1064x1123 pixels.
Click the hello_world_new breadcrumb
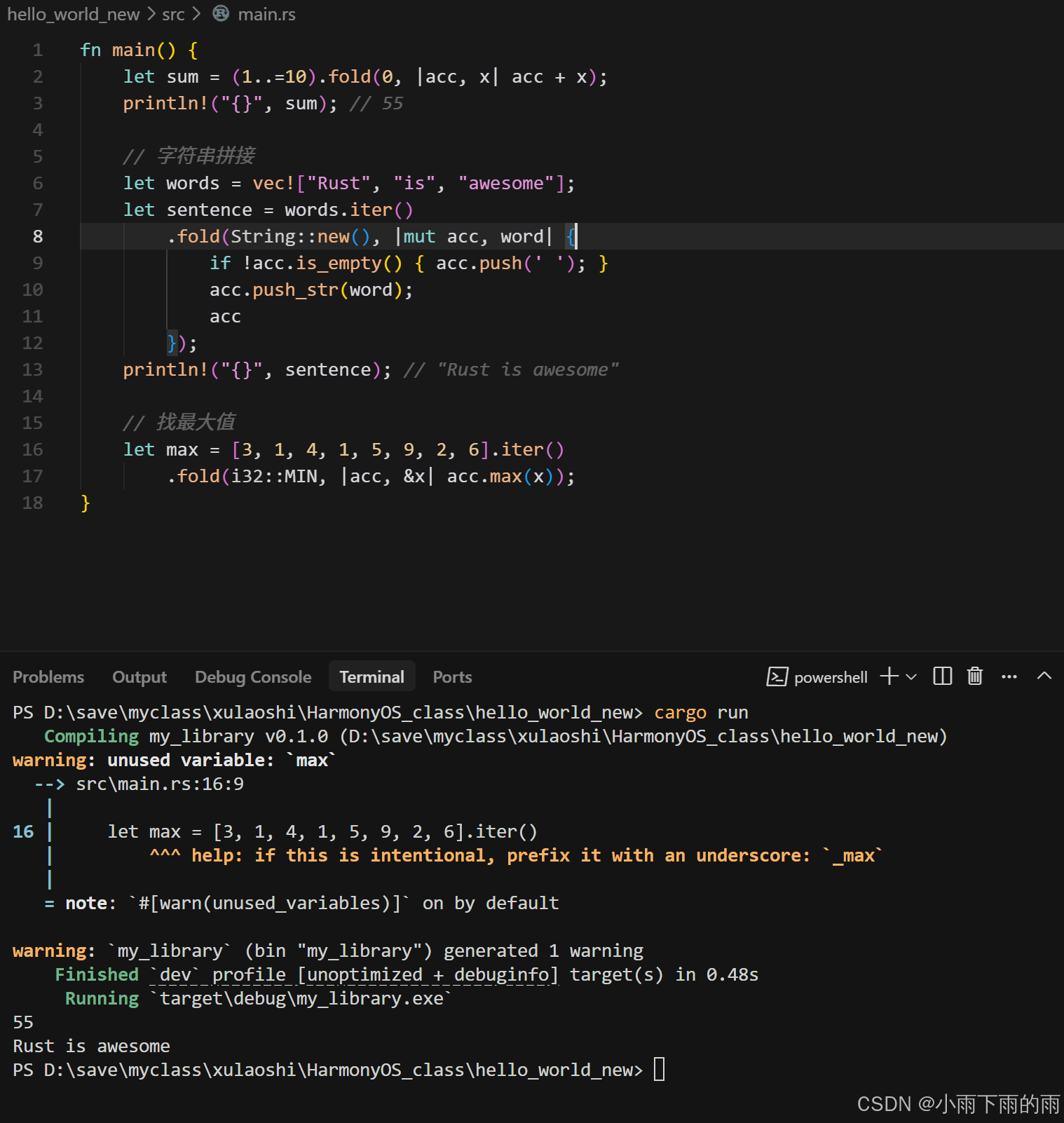coord(74,14)
